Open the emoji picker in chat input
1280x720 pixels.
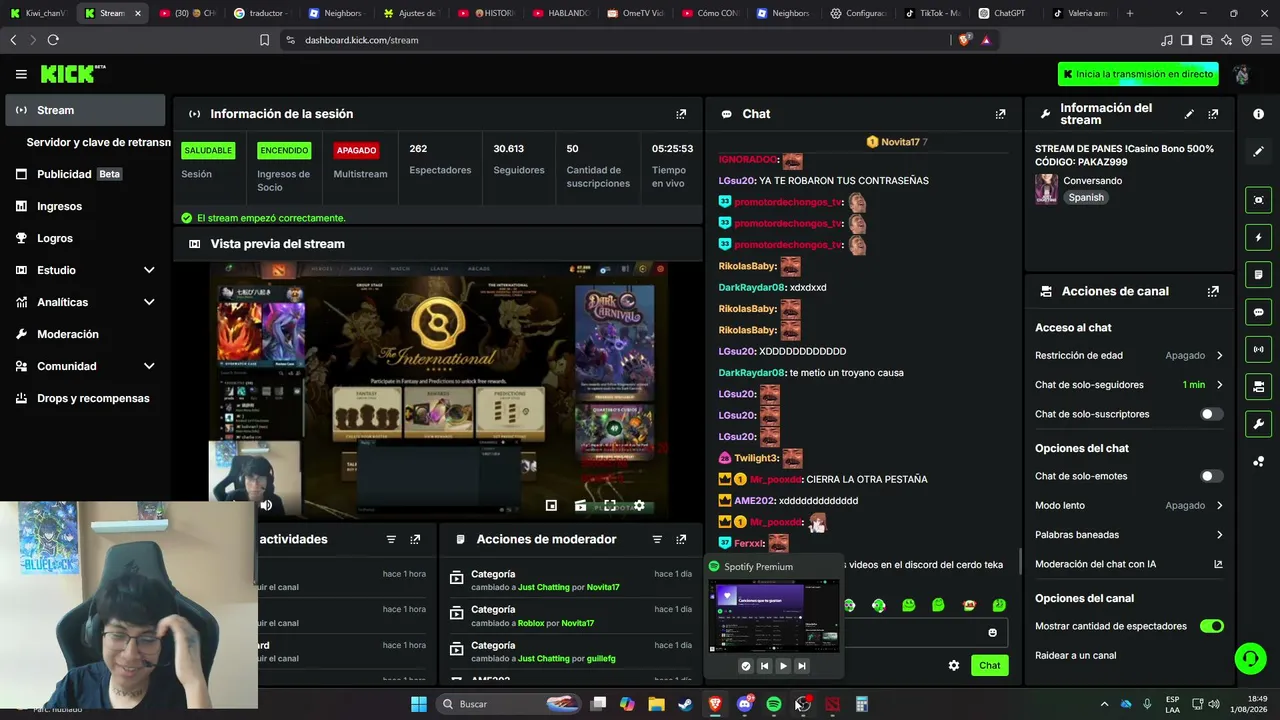pyautogui.click(x=992, y=632)
